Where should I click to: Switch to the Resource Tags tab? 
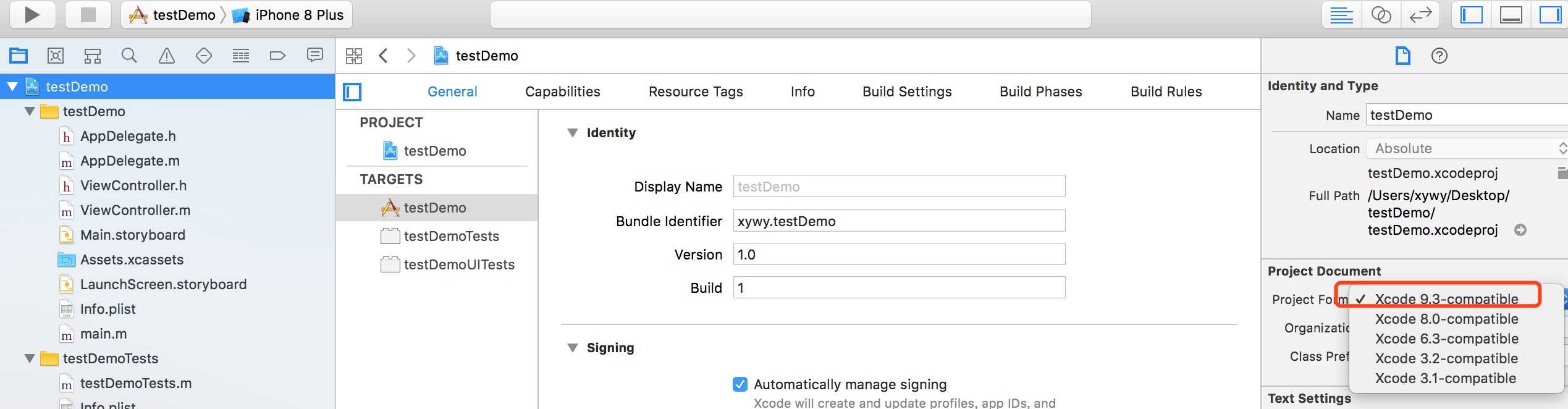point(696,91)
